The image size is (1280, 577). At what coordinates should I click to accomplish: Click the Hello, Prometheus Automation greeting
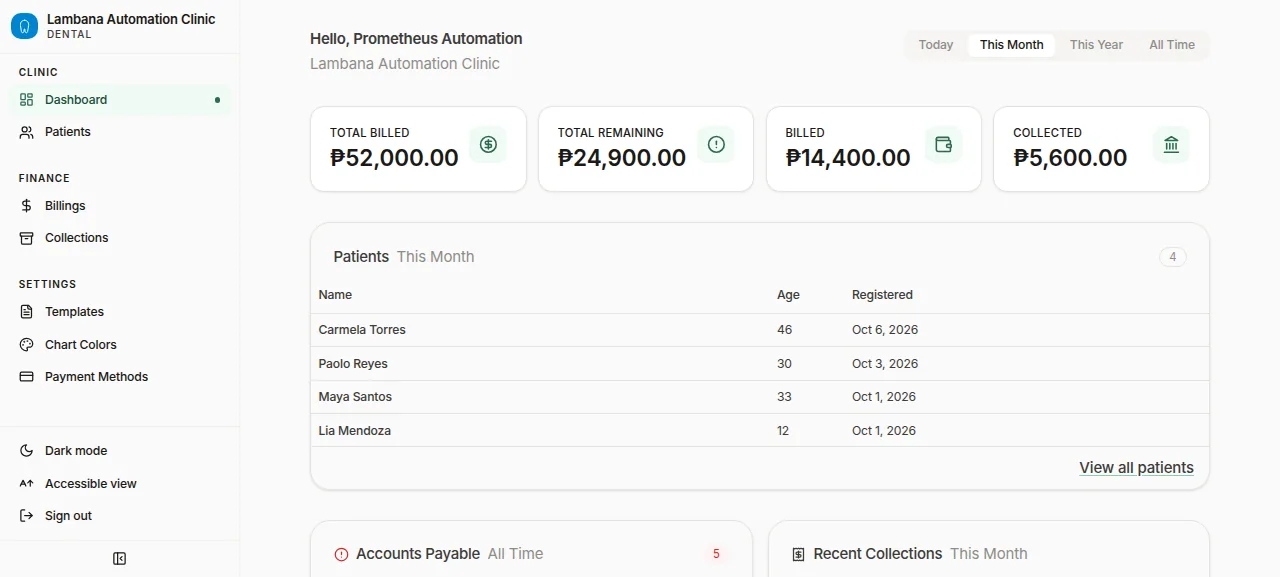coord(416,39)
